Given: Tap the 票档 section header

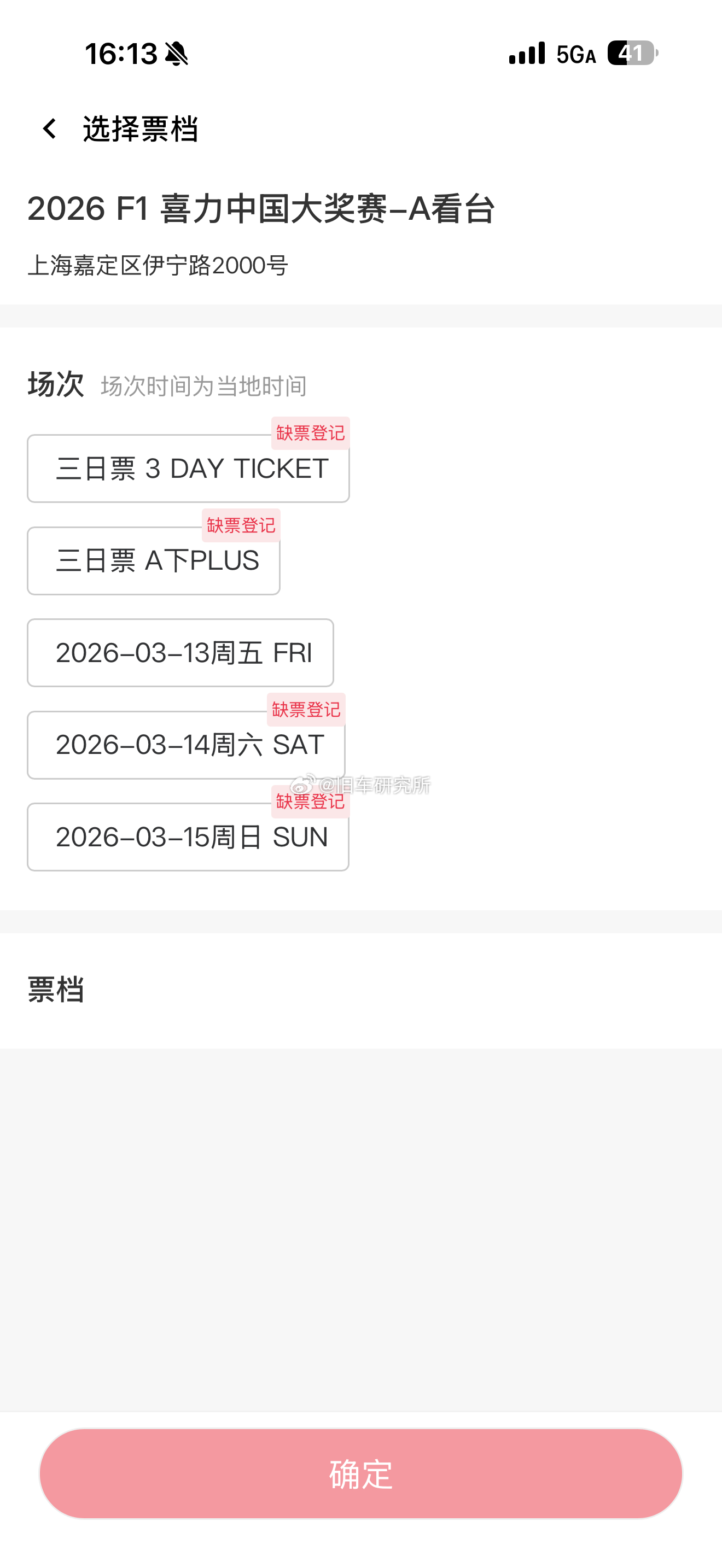Looking at the screenshot, I should 55,990.
